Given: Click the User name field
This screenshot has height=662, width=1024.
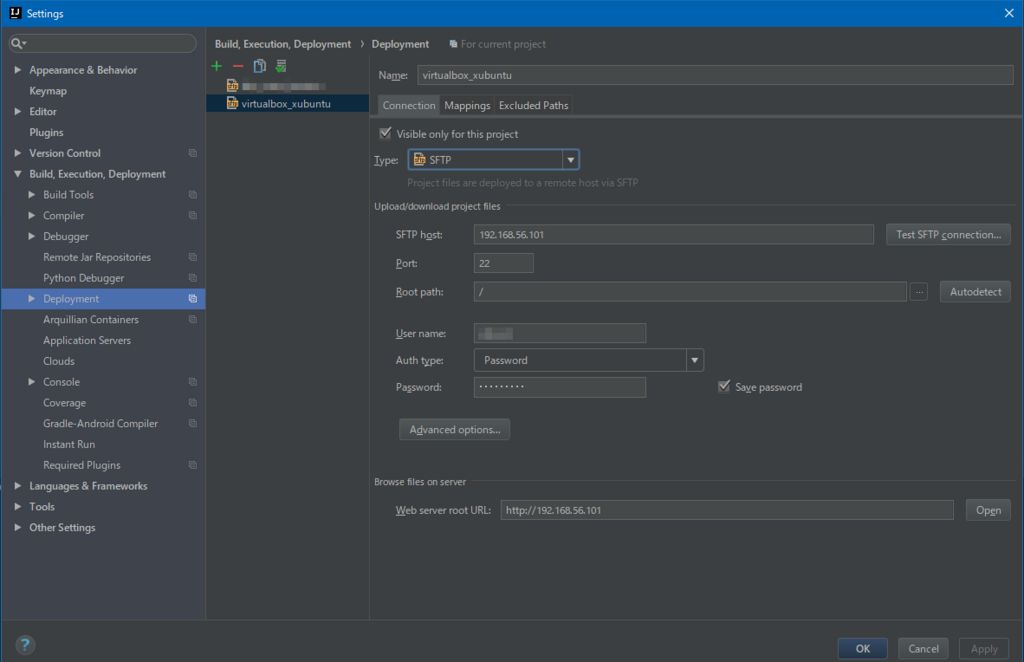Looking at the screenshot, I should point(560,334).
